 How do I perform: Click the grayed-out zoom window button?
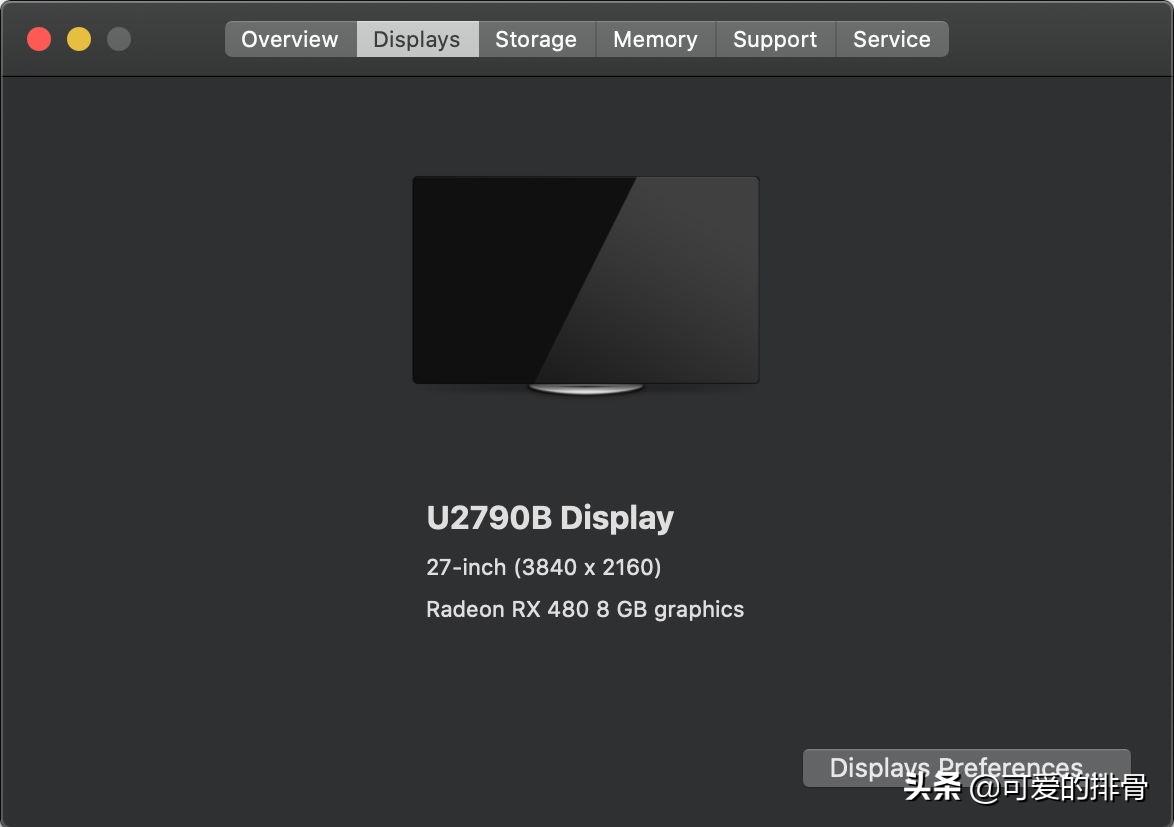coord(118,39)
